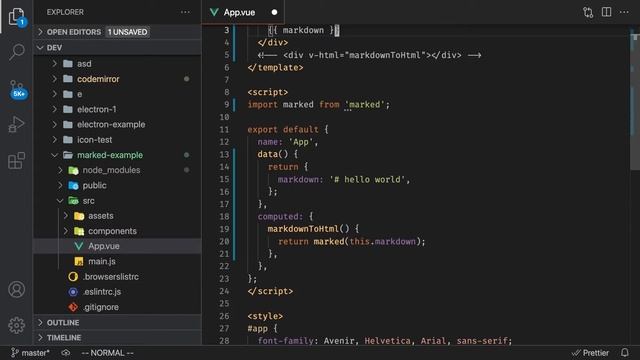Open the .browserslistrc file
This screenshot has width=640, height=360.
point(118,277)
